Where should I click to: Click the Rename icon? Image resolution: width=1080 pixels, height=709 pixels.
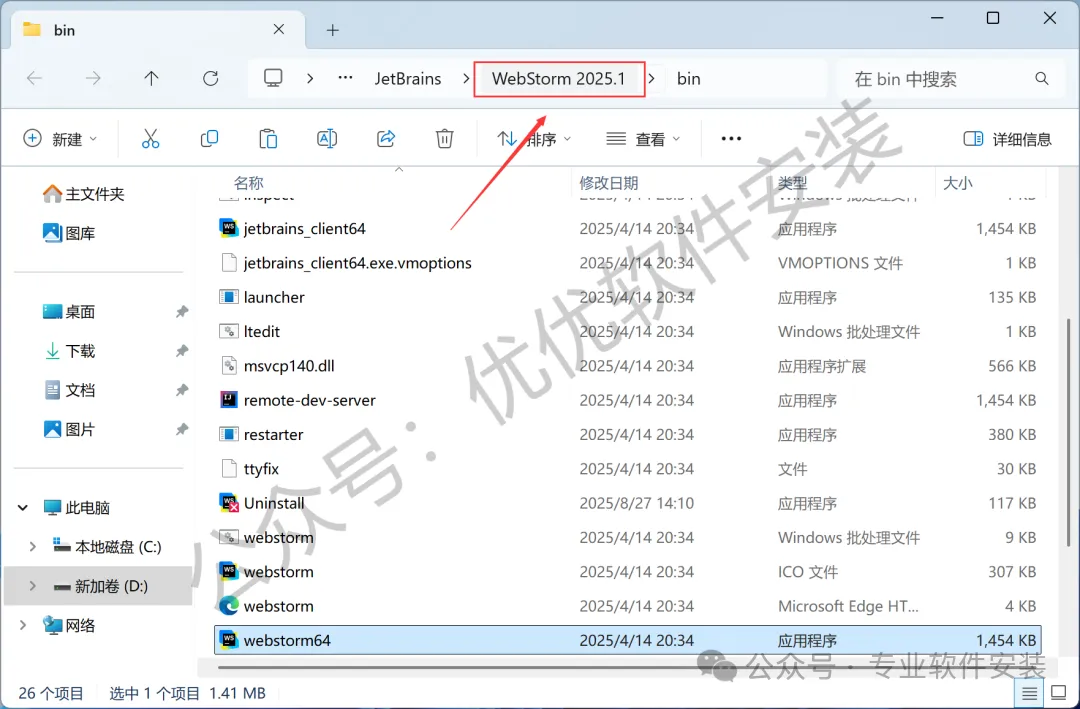coord(326,138)
